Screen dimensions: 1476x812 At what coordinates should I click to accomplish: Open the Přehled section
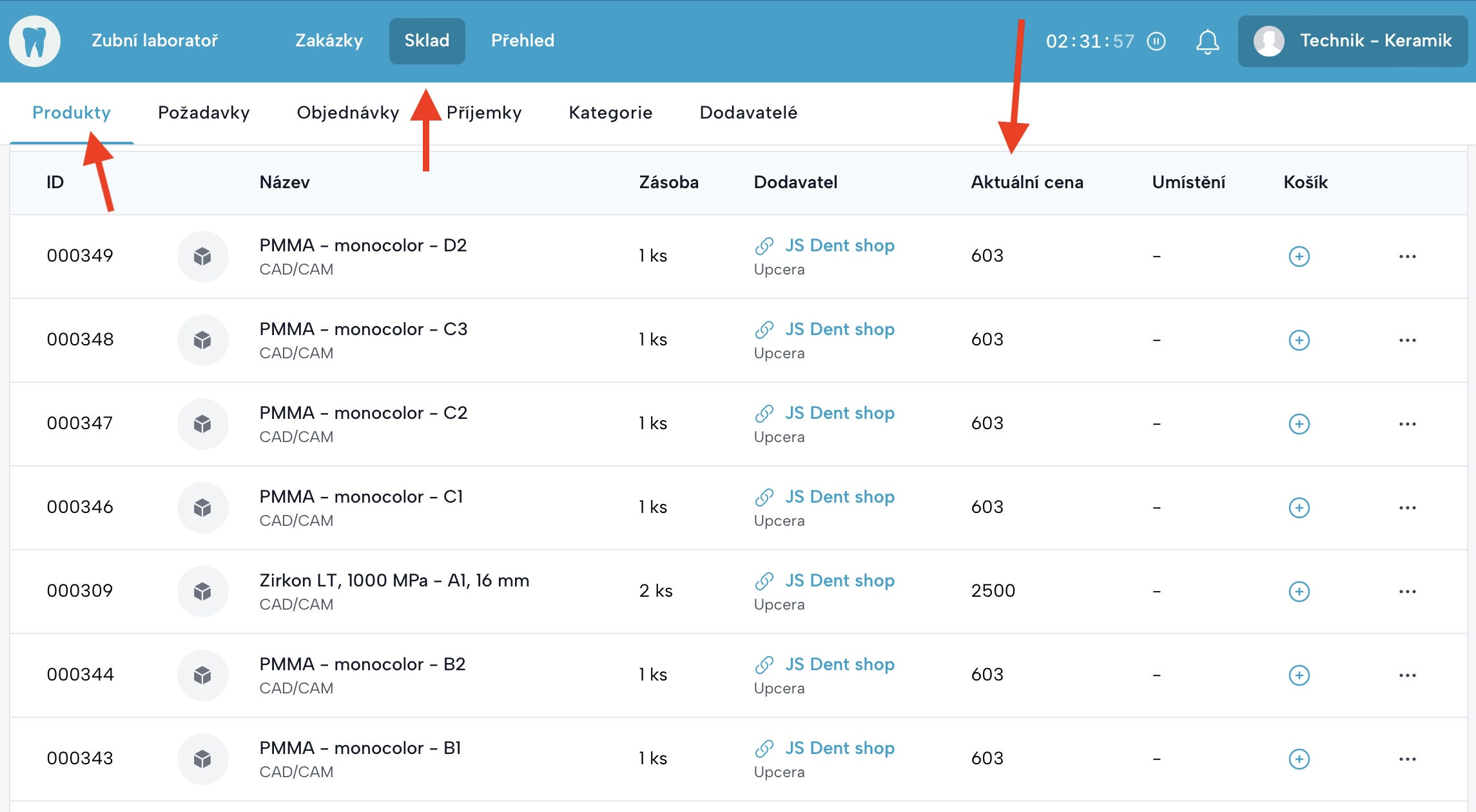pyautogui.click(x=522, y=41)
